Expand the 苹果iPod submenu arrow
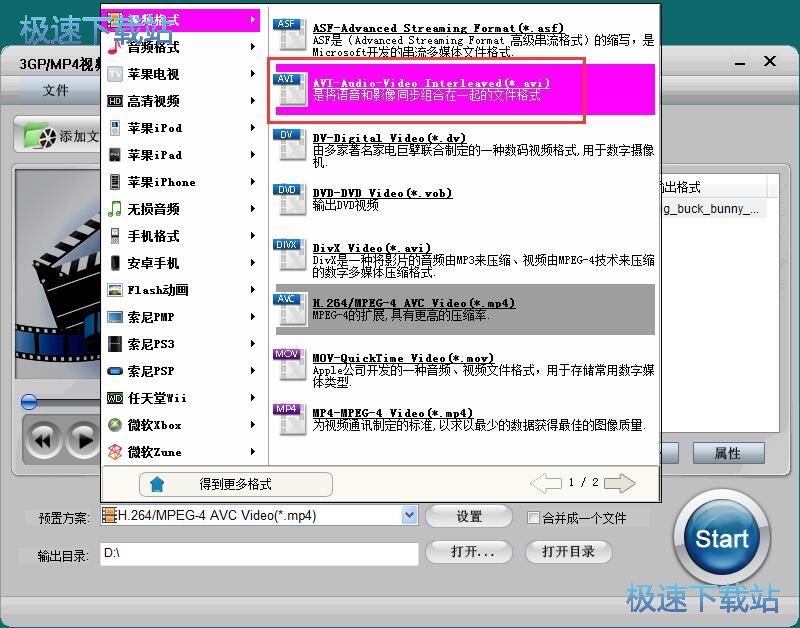The image size is (800, 628). (253, 128)
